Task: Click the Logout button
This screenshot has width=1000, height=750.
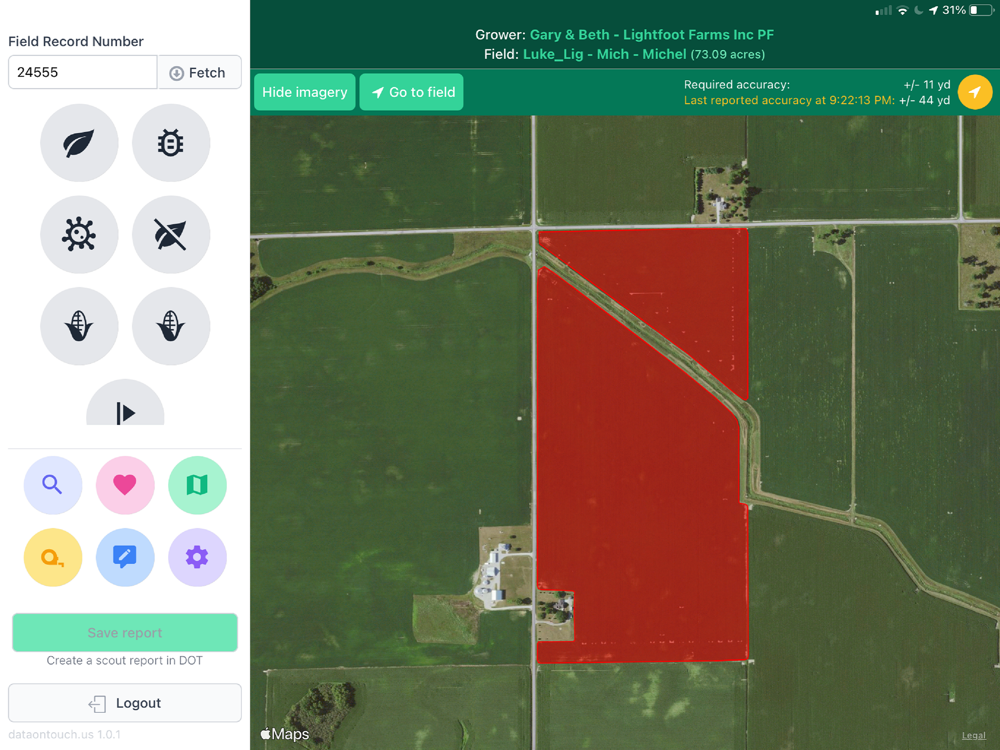Action: click(x=125, y=703)
